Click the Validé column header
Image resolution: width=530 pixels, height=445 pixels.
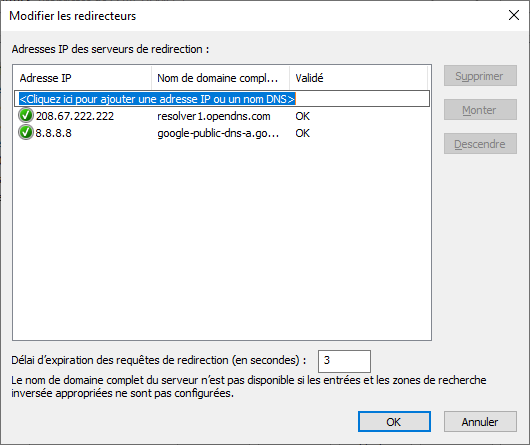pos(359,78)
